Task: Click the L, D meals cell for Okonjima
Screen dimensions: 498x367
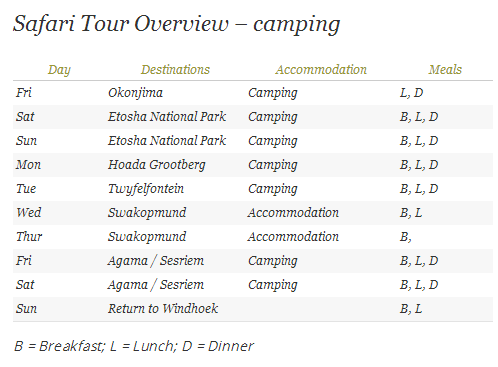Action: click(411, 93)
